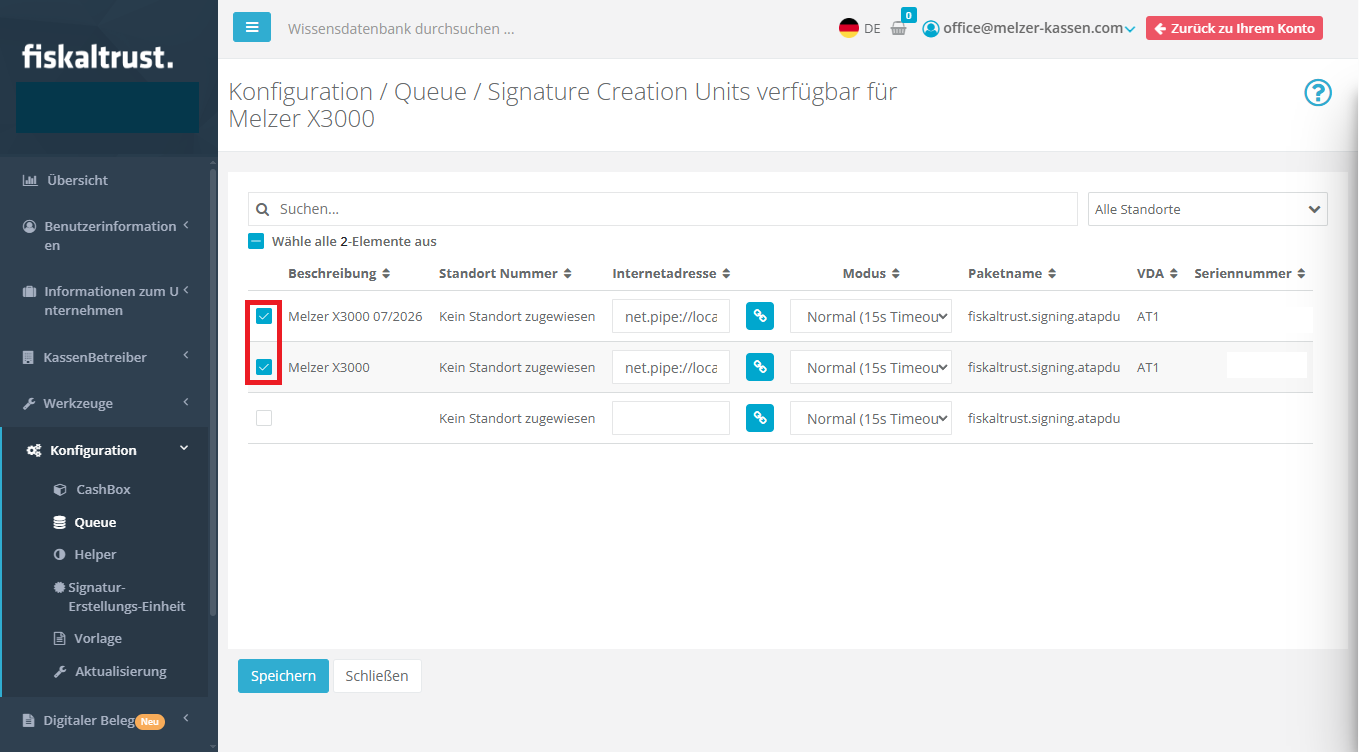
Task: Focus the Wissensdatenbank search field
Action: tap(401, 29)
